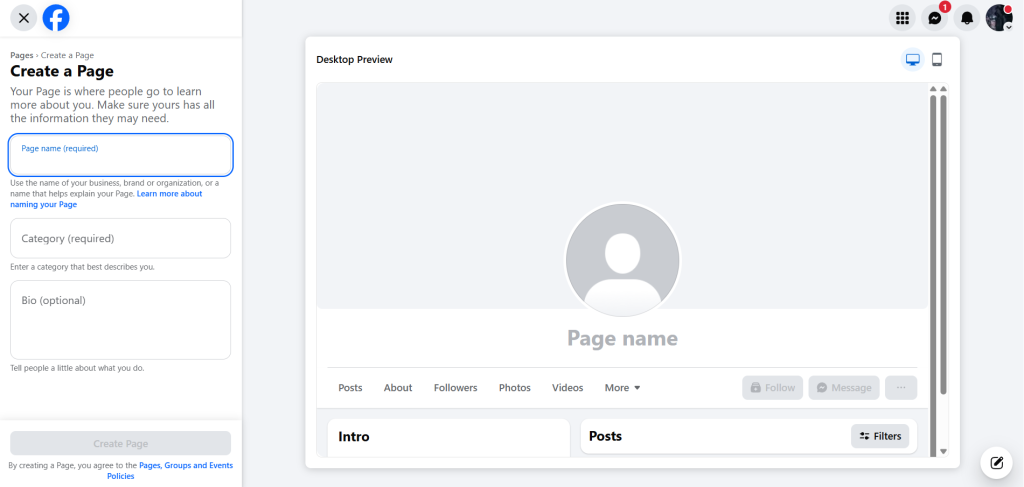The width and height of the screenshot is (1024, 487).
Task: Switch to mobile preview icon
Action: pos(936,59)
